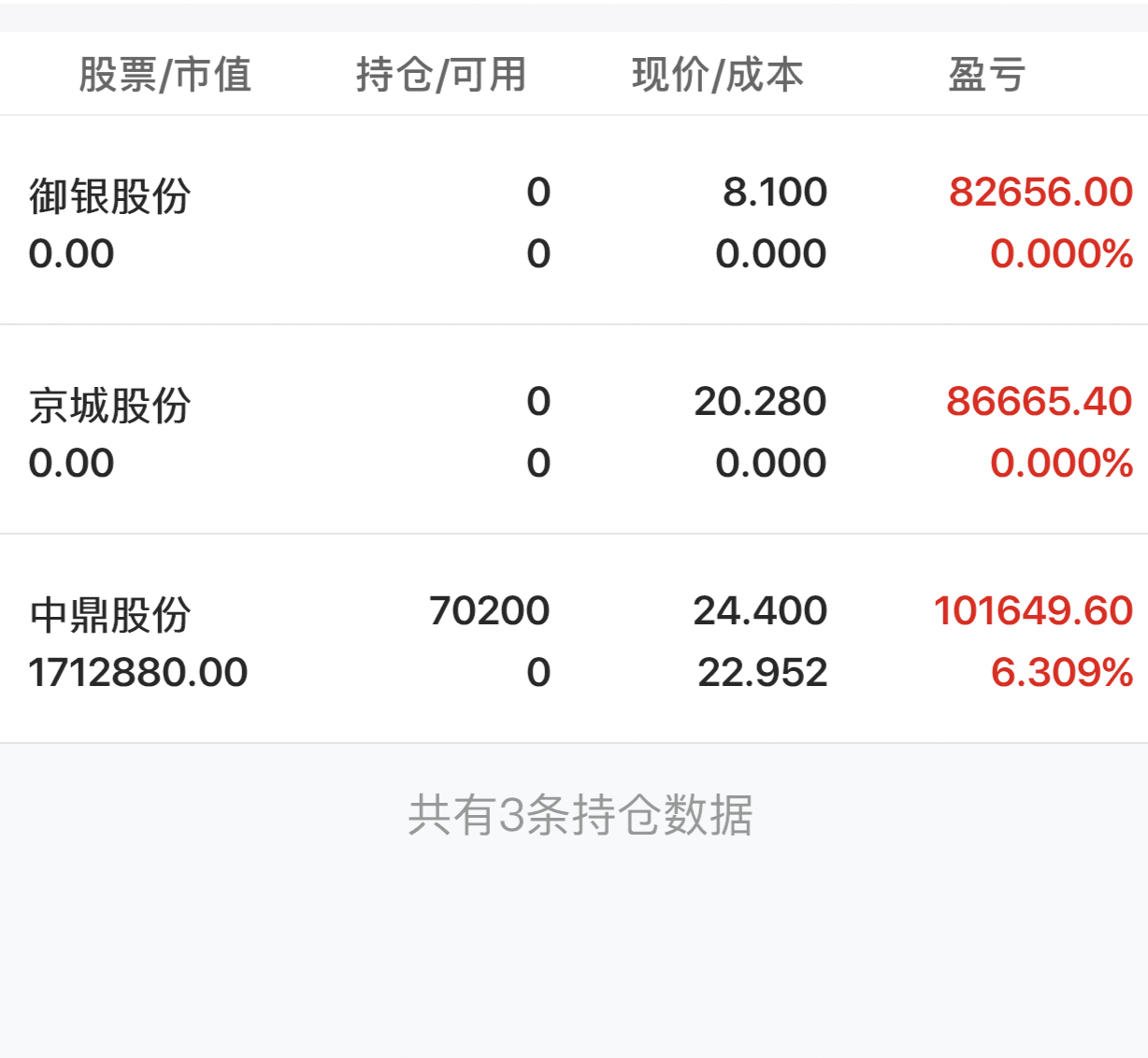Click 御银股份 market value 0.00

pos(71,254)
